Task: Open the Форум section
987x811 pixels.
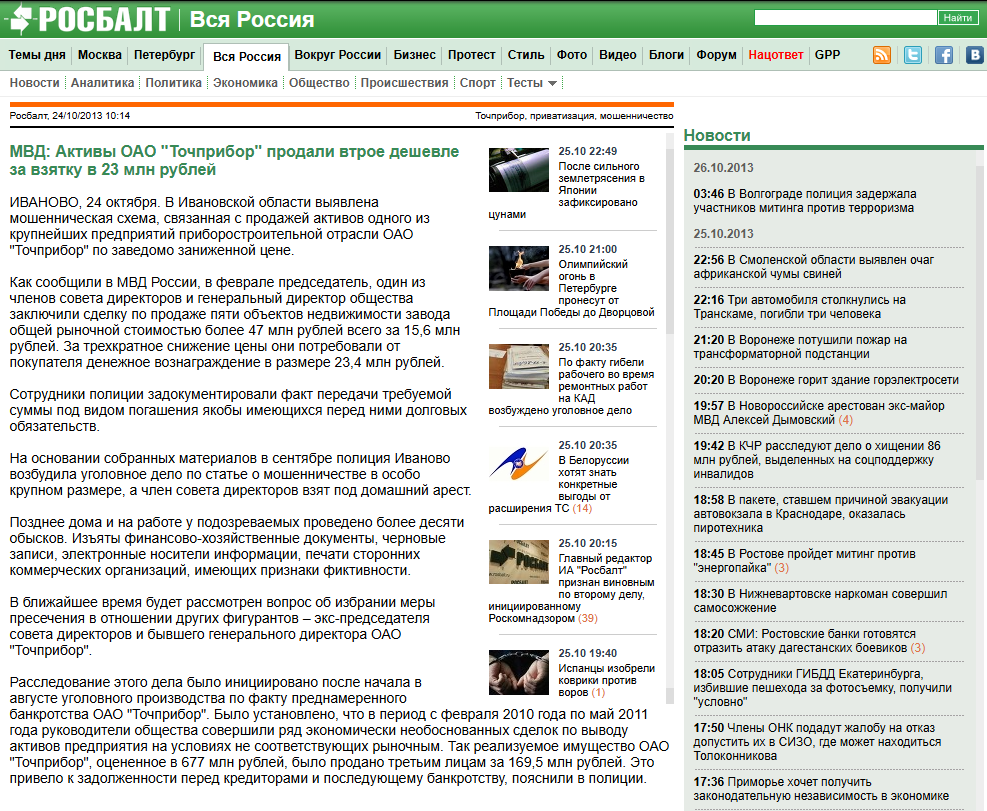Action: click(x=716, y=55)
